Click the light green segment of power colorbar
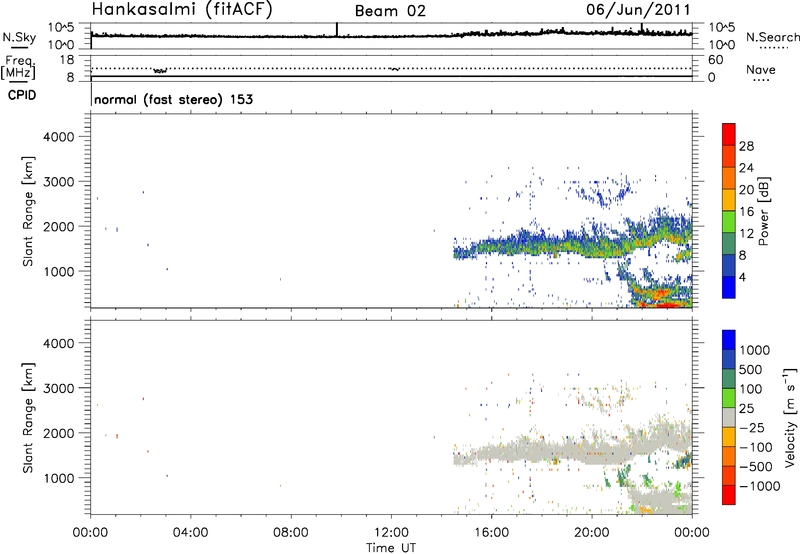 pyautogui.click(x=729, y=221)
